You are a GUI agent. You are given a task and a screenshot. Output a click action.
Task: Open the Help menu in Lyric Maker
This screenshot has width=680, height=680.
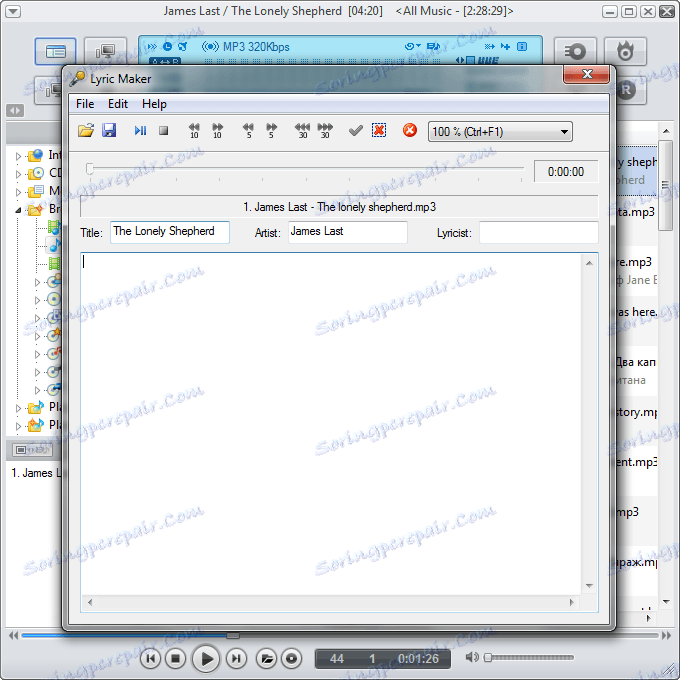pos(154,104)
